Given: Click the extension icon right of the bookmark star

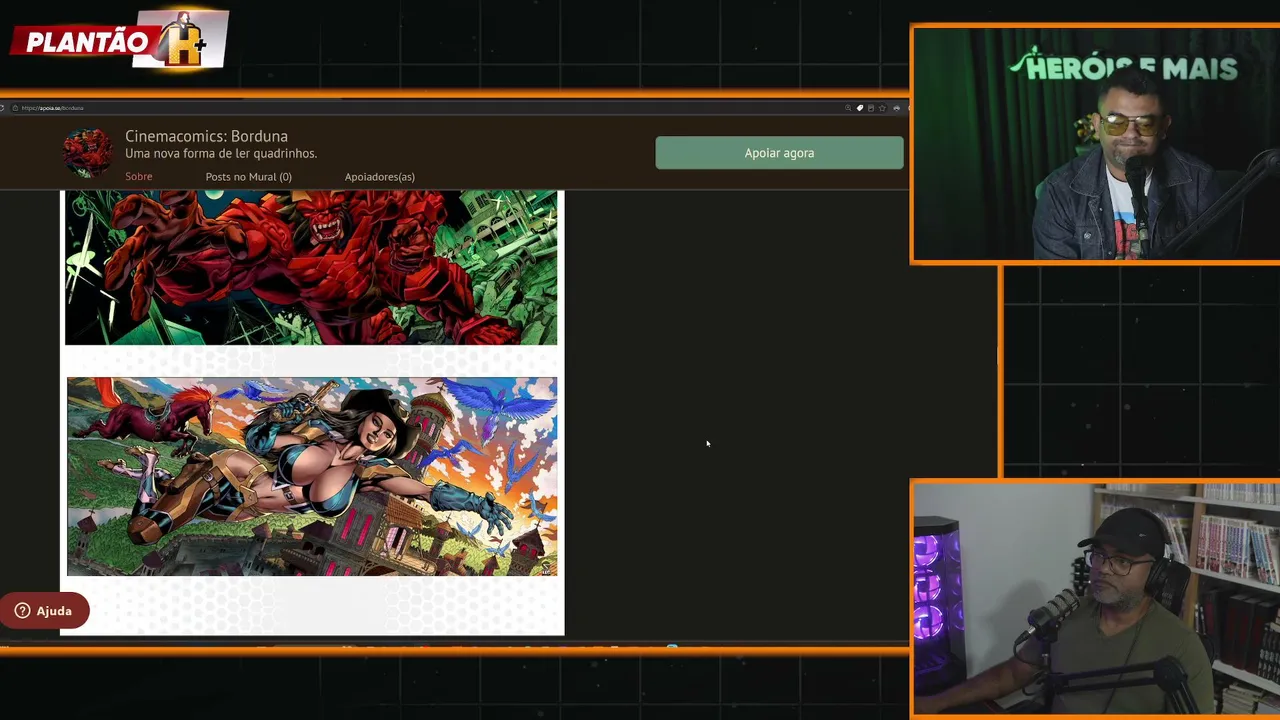Looking at the screenshot, I should (x=896, y=108).
